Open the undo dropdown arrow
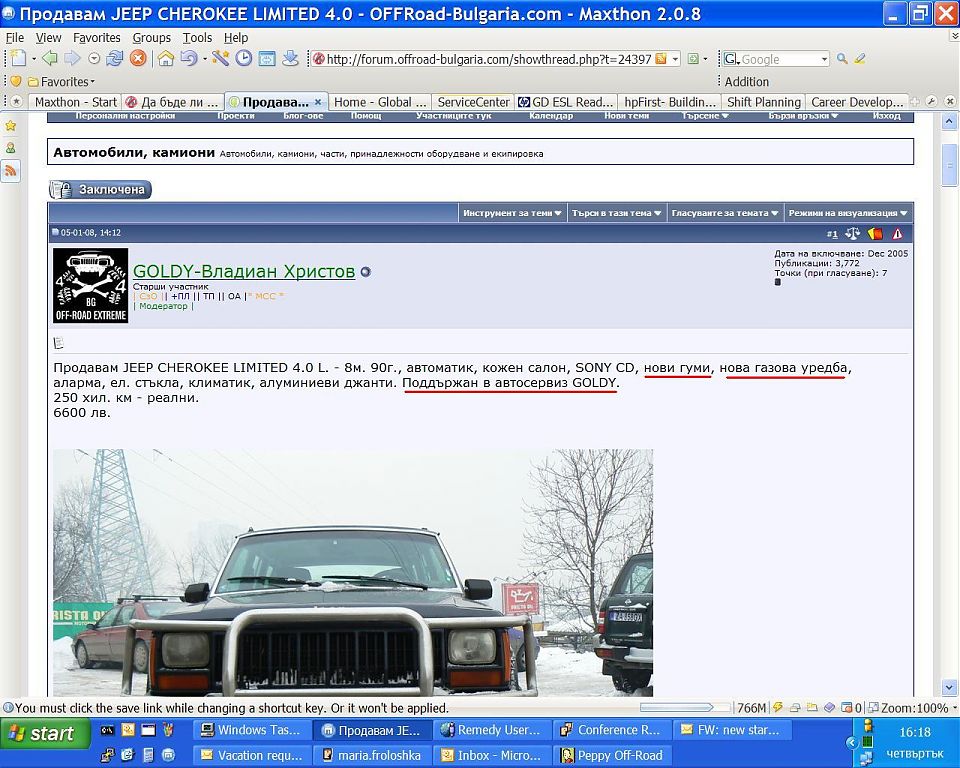This screenshot has width=960, height=768. [204, 59]
